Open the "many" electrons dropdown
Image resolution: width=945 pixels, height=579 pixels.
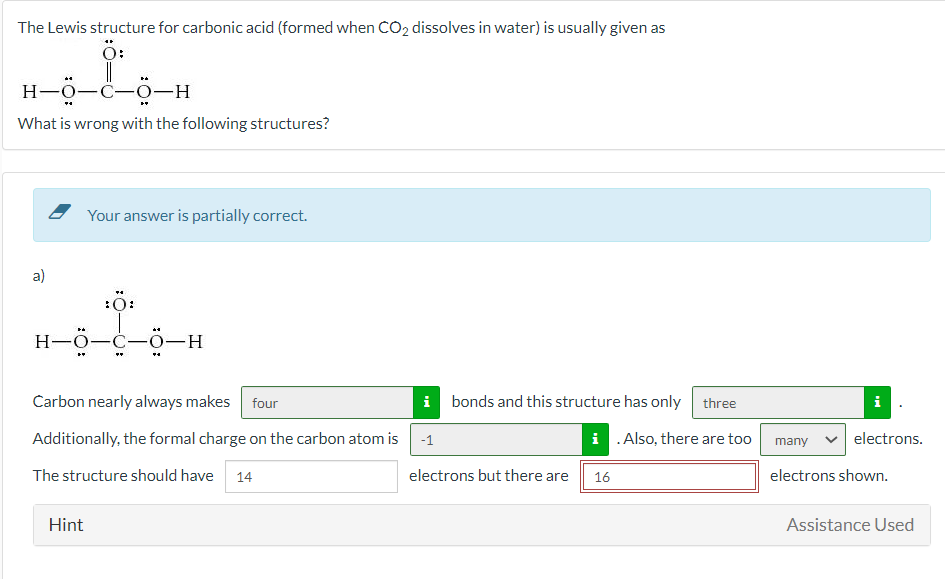(x=802, y=439)
